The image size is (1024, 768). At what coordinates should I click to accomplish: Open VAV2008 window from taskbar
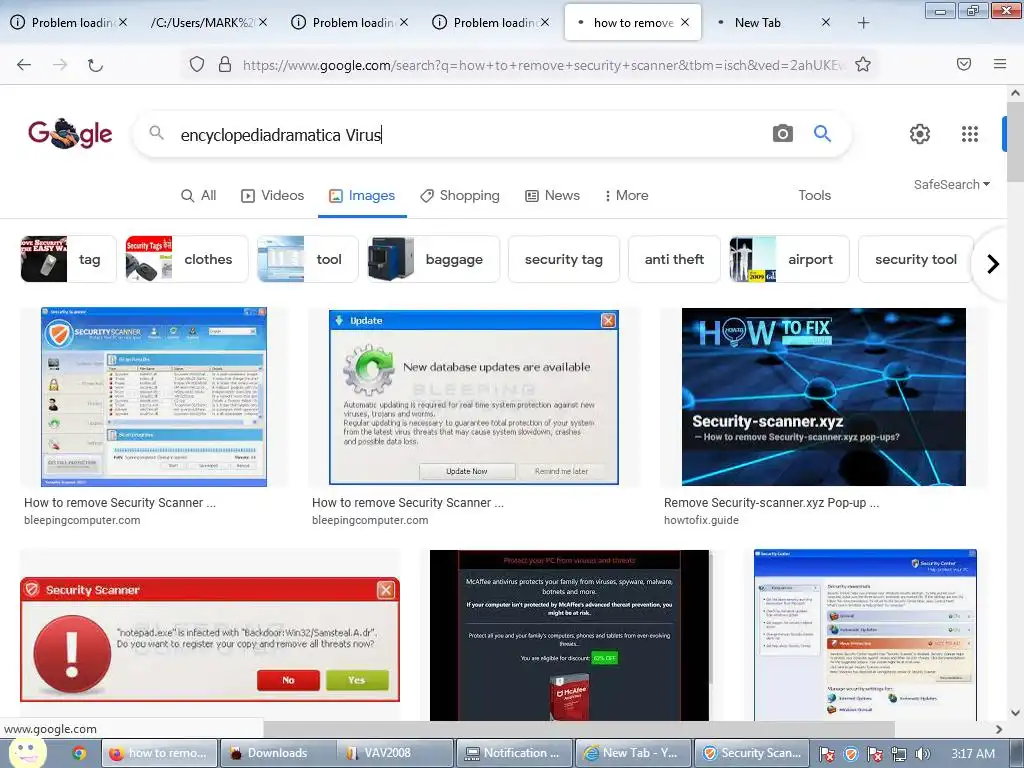395,753
